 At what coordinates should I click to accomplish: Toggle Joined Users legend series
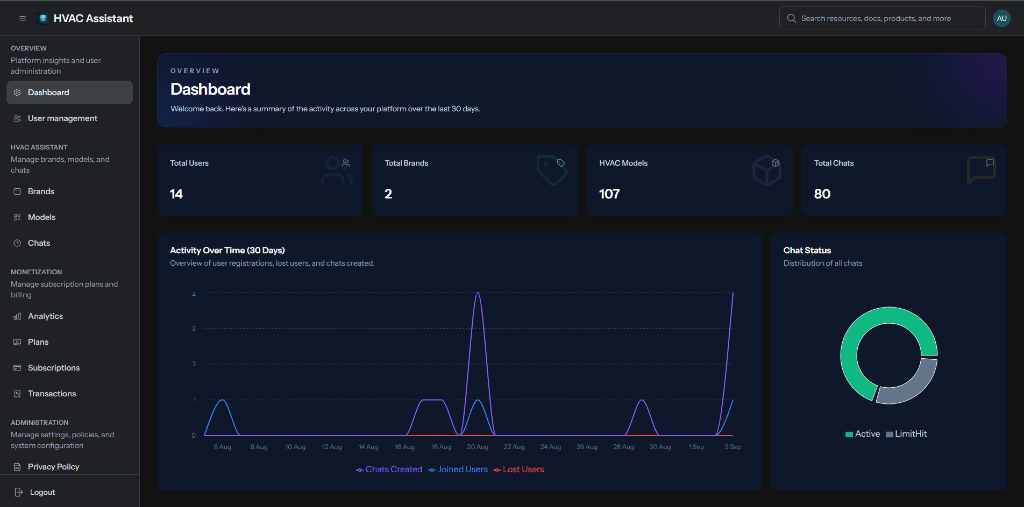coord(458,469)
